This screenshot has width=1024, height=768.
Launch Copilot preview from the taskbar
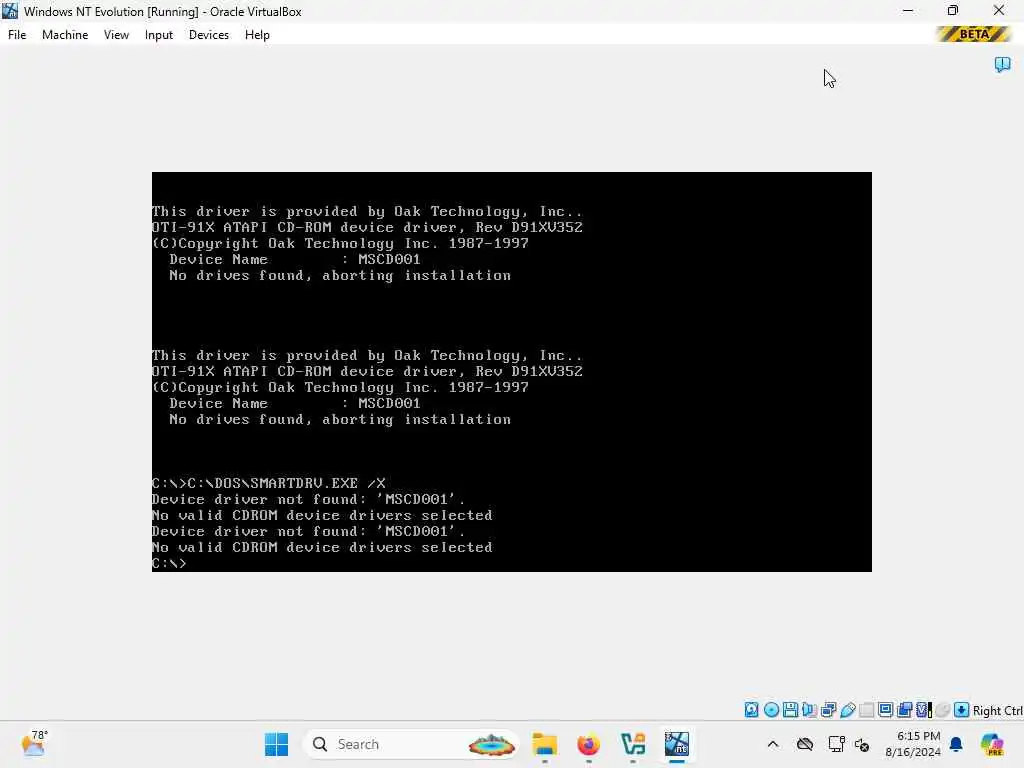point(992,744)
